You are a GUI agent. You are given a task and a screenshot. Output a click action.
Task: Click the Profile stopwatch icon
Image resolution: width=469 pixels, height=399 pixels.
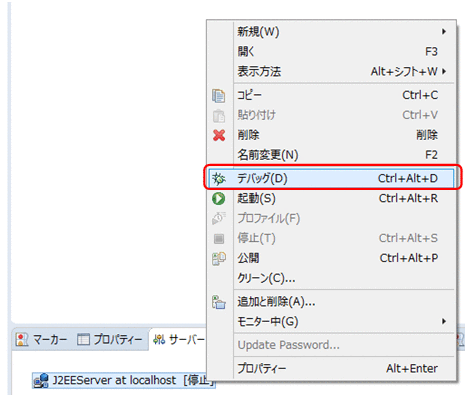click(x=219, y=218)
